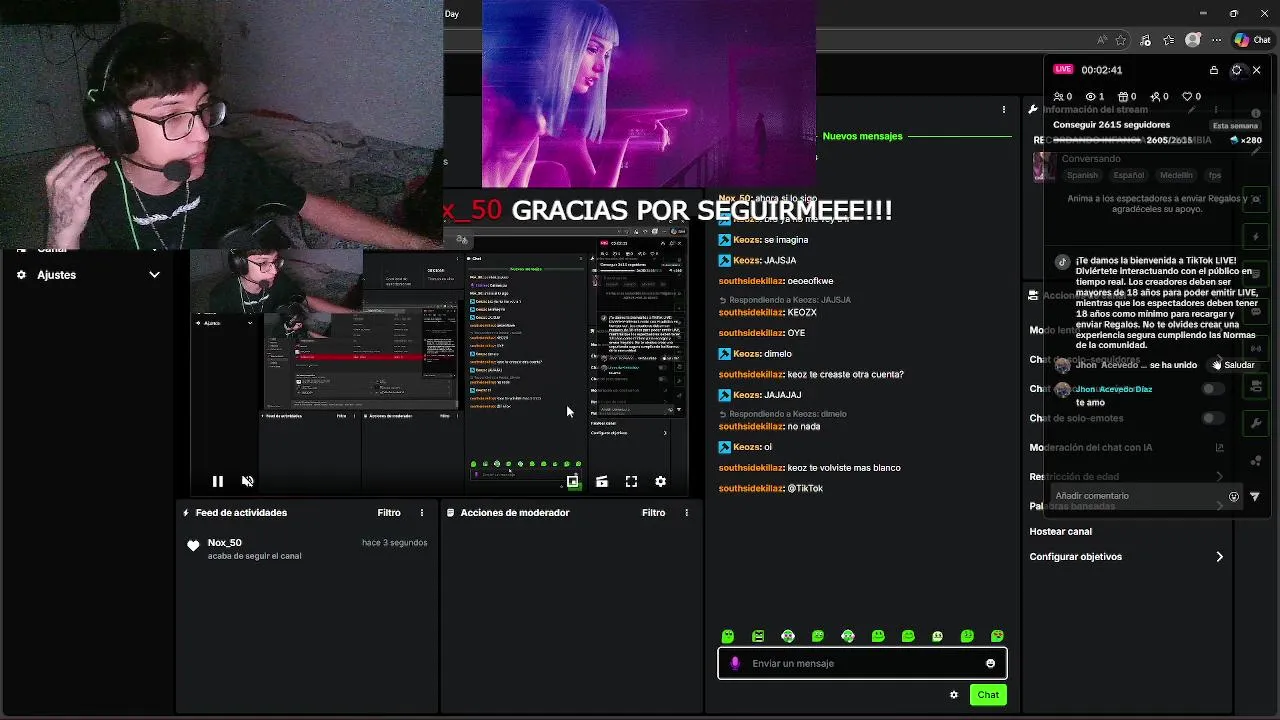Open chat settings gear icon
The height and width of the screenshot is (720, 1280).
953,694
